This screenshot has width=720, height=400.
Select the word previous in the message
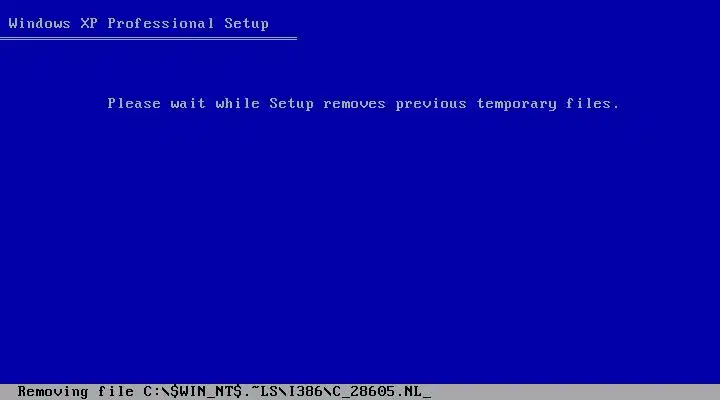tap(431, 104)
